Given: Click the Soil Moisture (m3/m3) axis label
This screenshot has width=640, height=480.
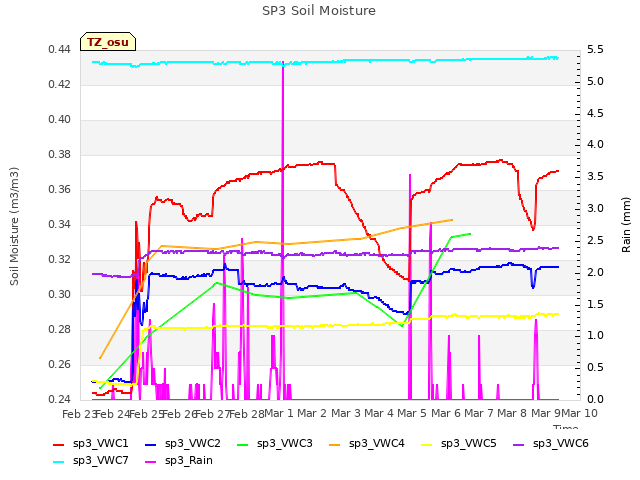Looking at the screenshot, I should point(14,226).
